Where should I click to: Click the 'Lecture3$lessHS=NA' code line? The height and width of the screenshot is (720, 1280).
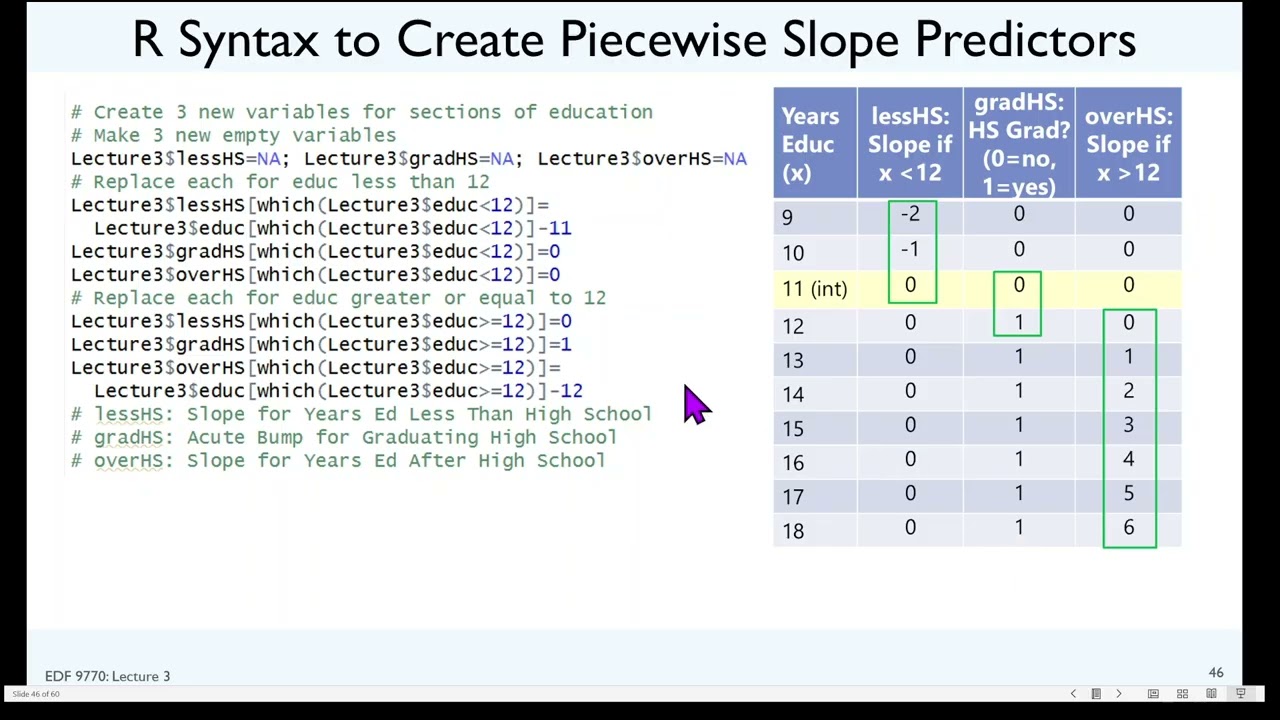[x=409, y=158]
